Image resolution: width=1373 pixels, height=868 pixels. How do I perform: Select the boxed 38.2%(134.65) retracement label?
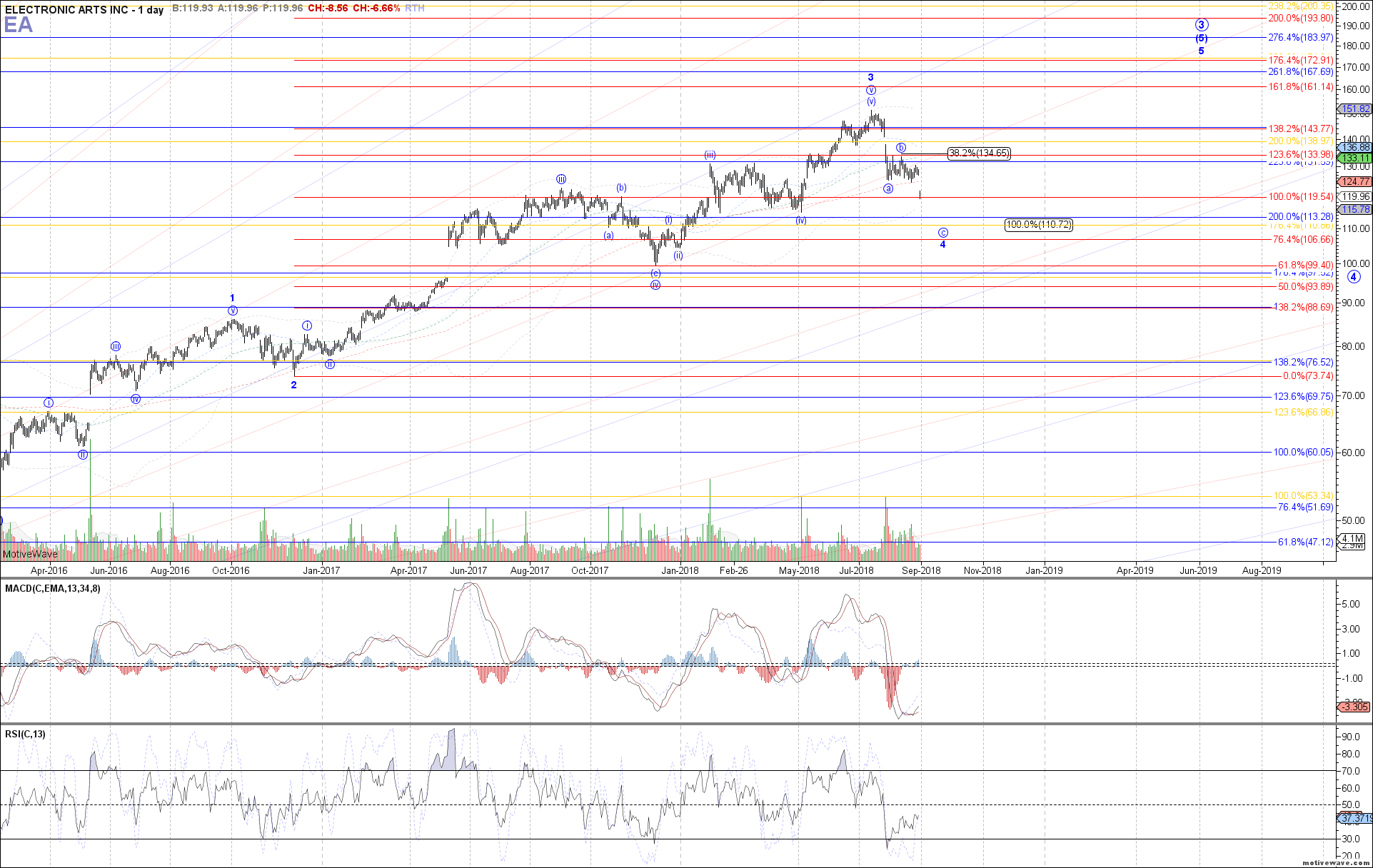click(979, 153)
